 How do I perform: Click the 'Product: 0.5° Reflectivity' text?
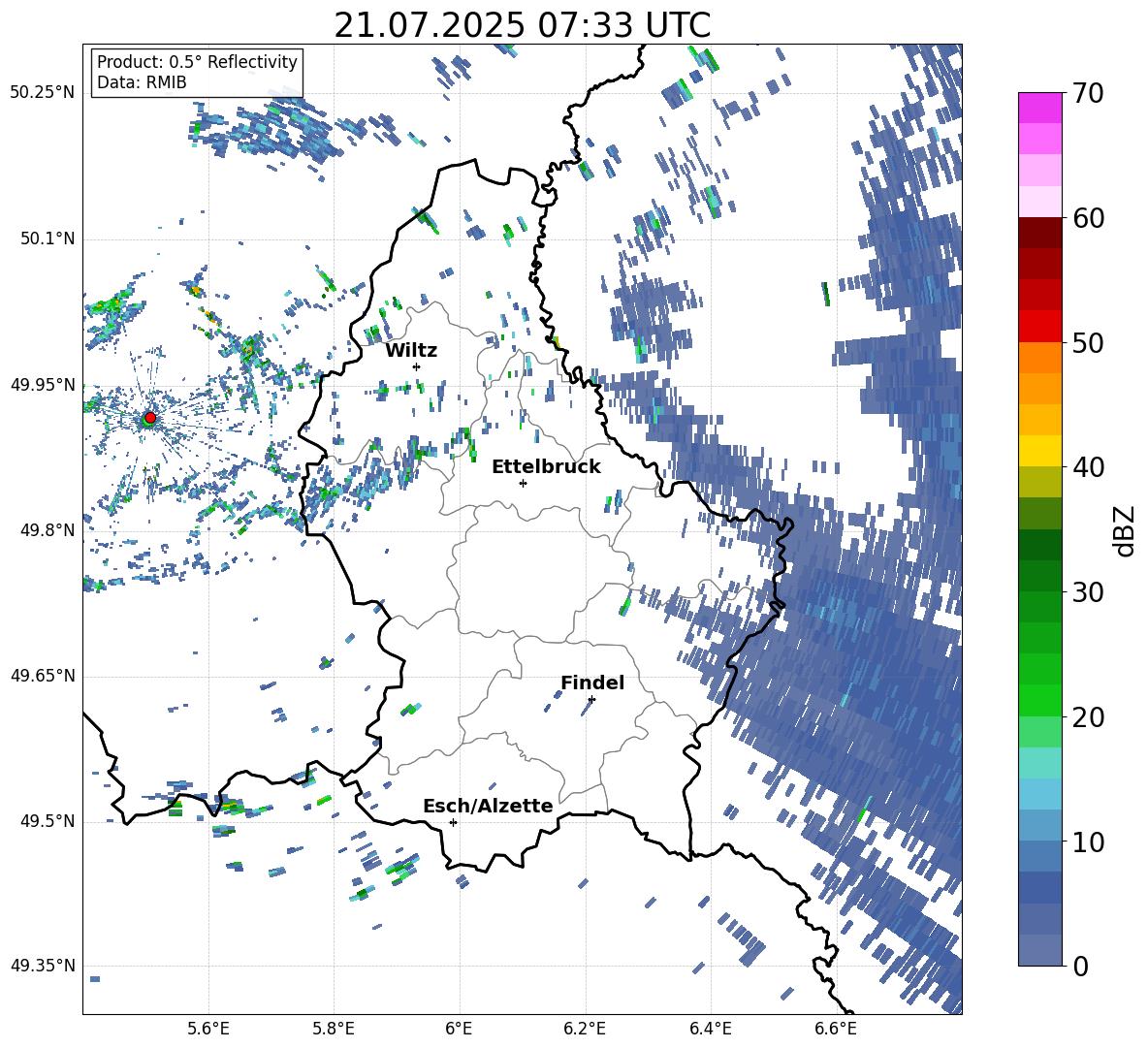197,61
